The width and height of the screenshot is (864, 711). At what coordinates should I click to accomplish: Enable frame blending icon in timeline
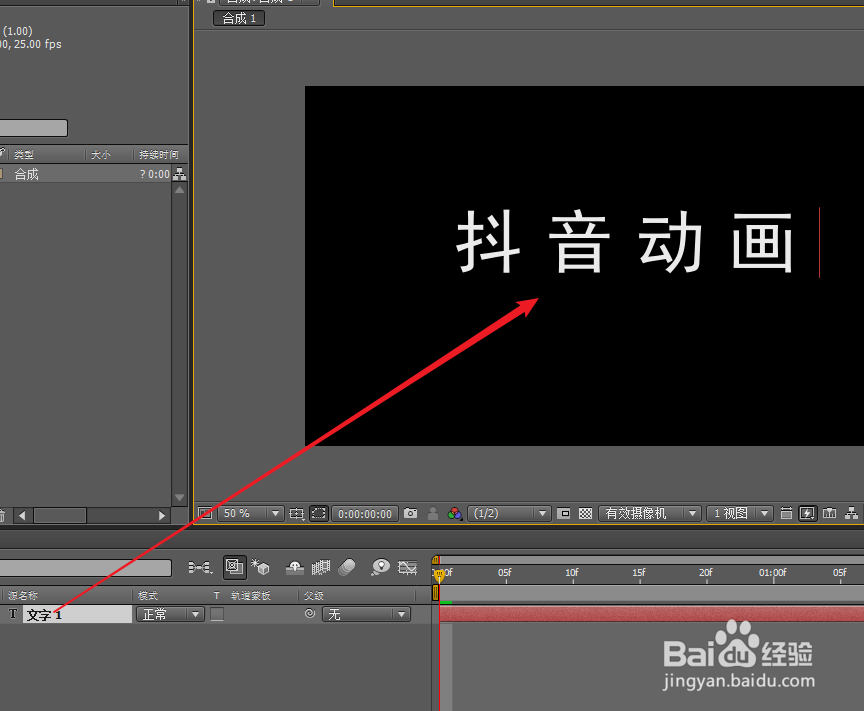(x=321, y=567)
